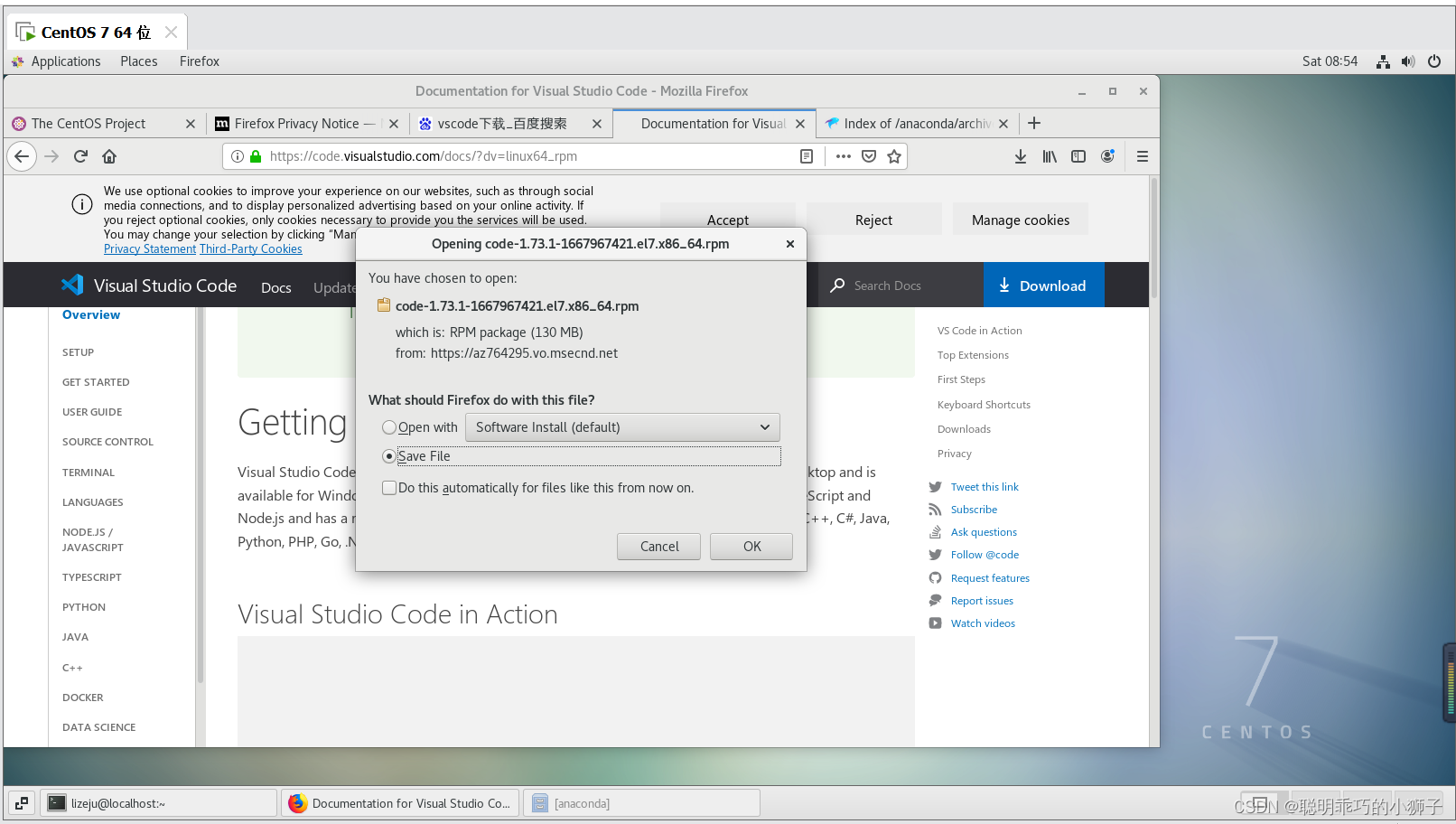The height and width of the screenshot is (824, 1456).
Task: Click the volume icon in the top bar
Action: tap(1408, 61)
